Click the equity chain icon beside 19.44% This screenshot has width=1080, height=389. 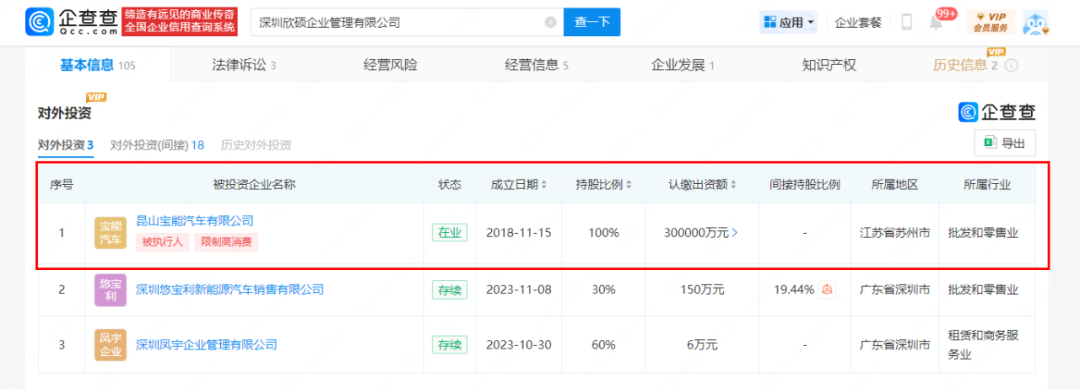coord(828,289)
